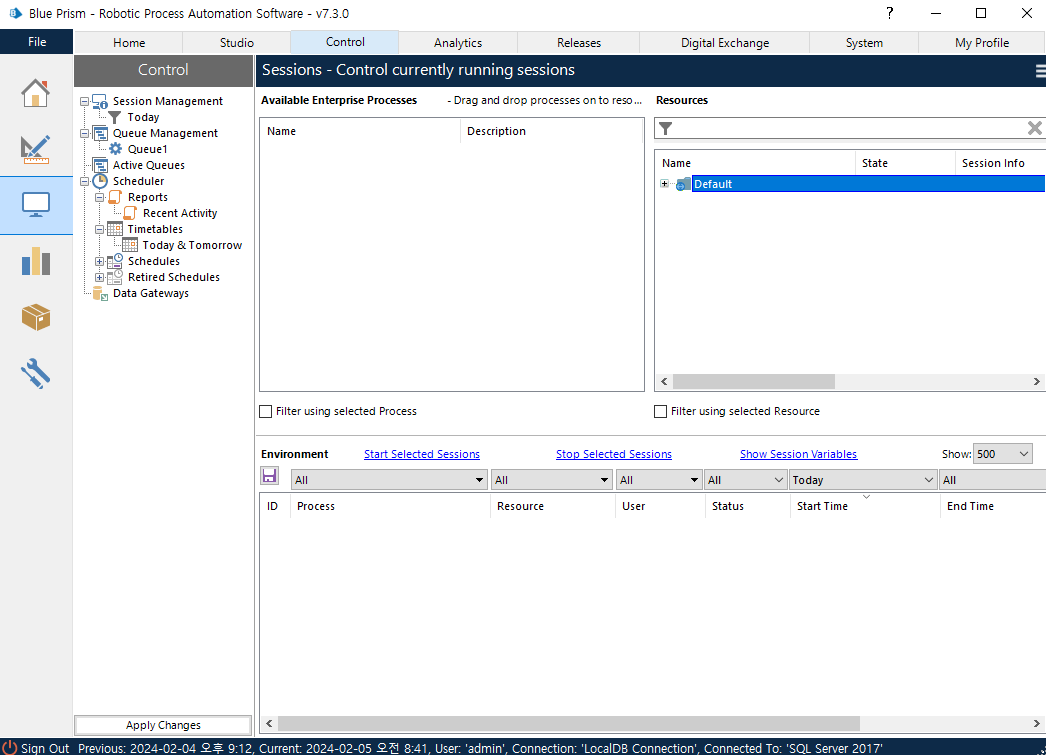1046x755 pixels.
Task: Click the Apply Changes button
Action: (163, 725)
